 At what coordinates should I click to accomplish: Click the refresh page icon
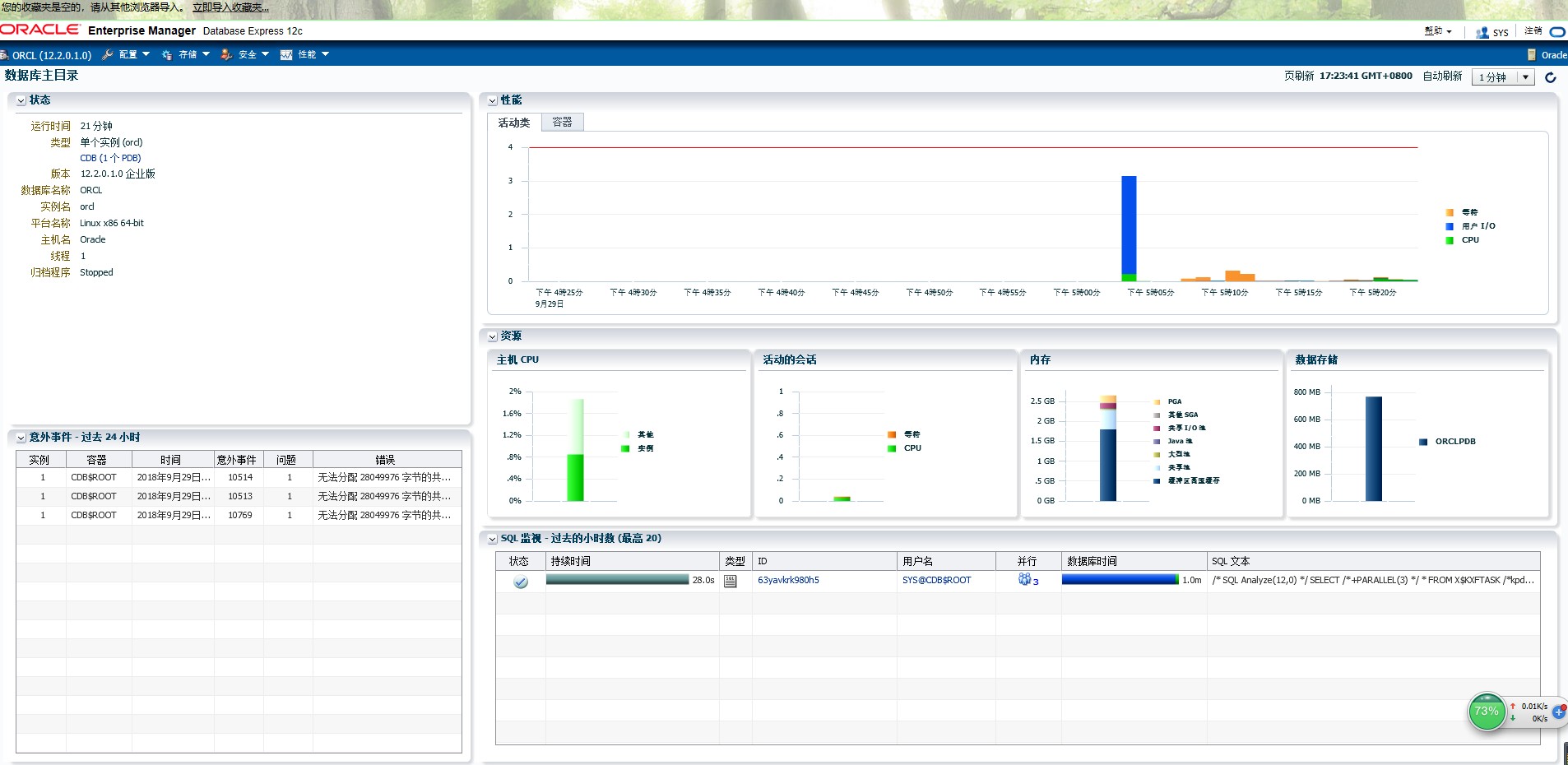coord(1551,77)
